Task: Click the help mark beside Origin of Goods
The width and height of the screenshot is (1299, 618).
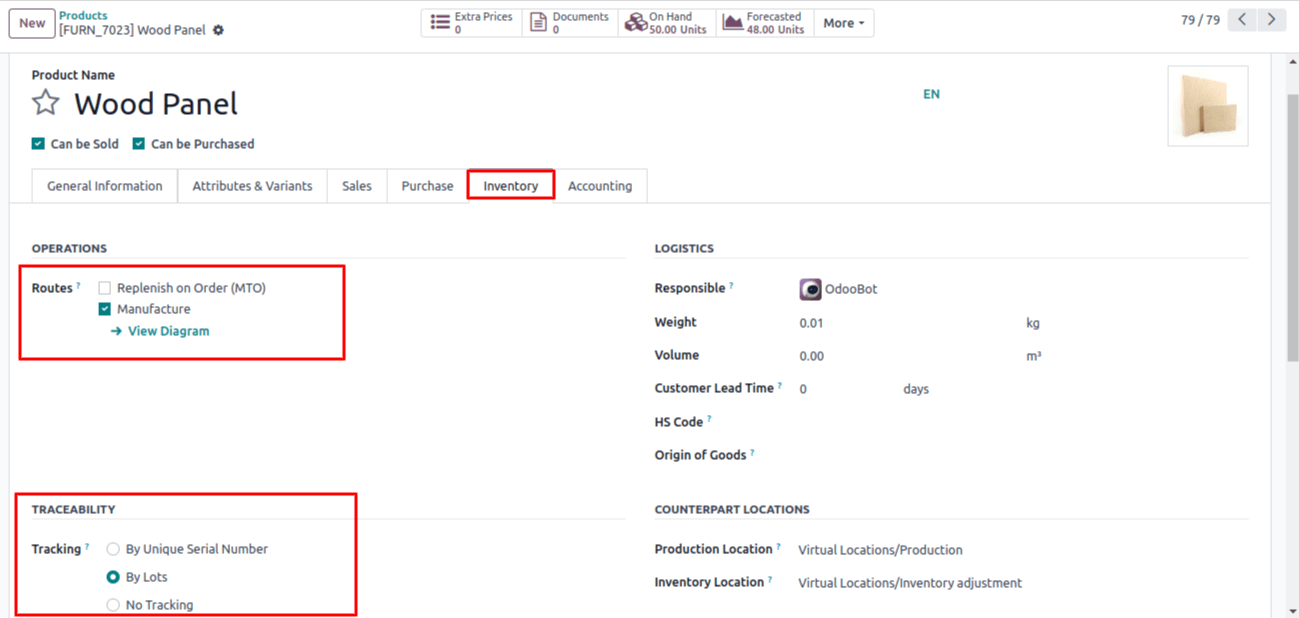Action: click(752, 453)
